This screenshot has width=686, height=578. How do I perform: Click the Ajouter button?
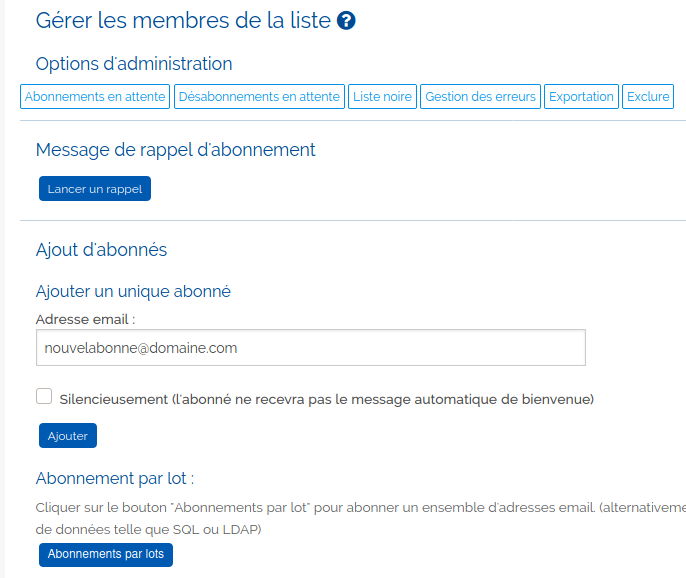68,436
